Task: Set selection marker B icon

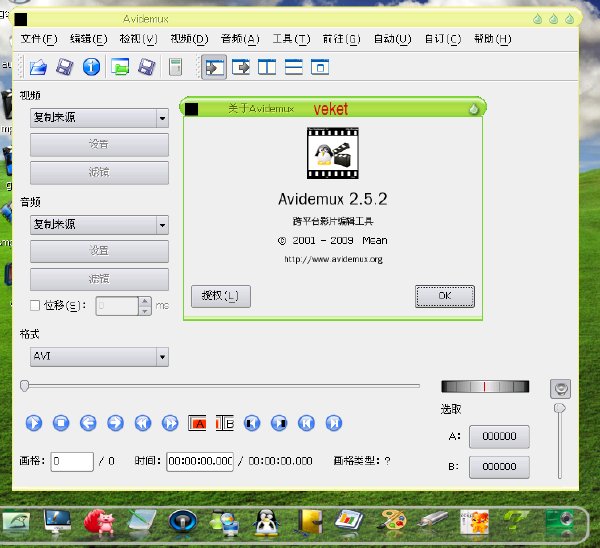Action: tap(225, 423)
